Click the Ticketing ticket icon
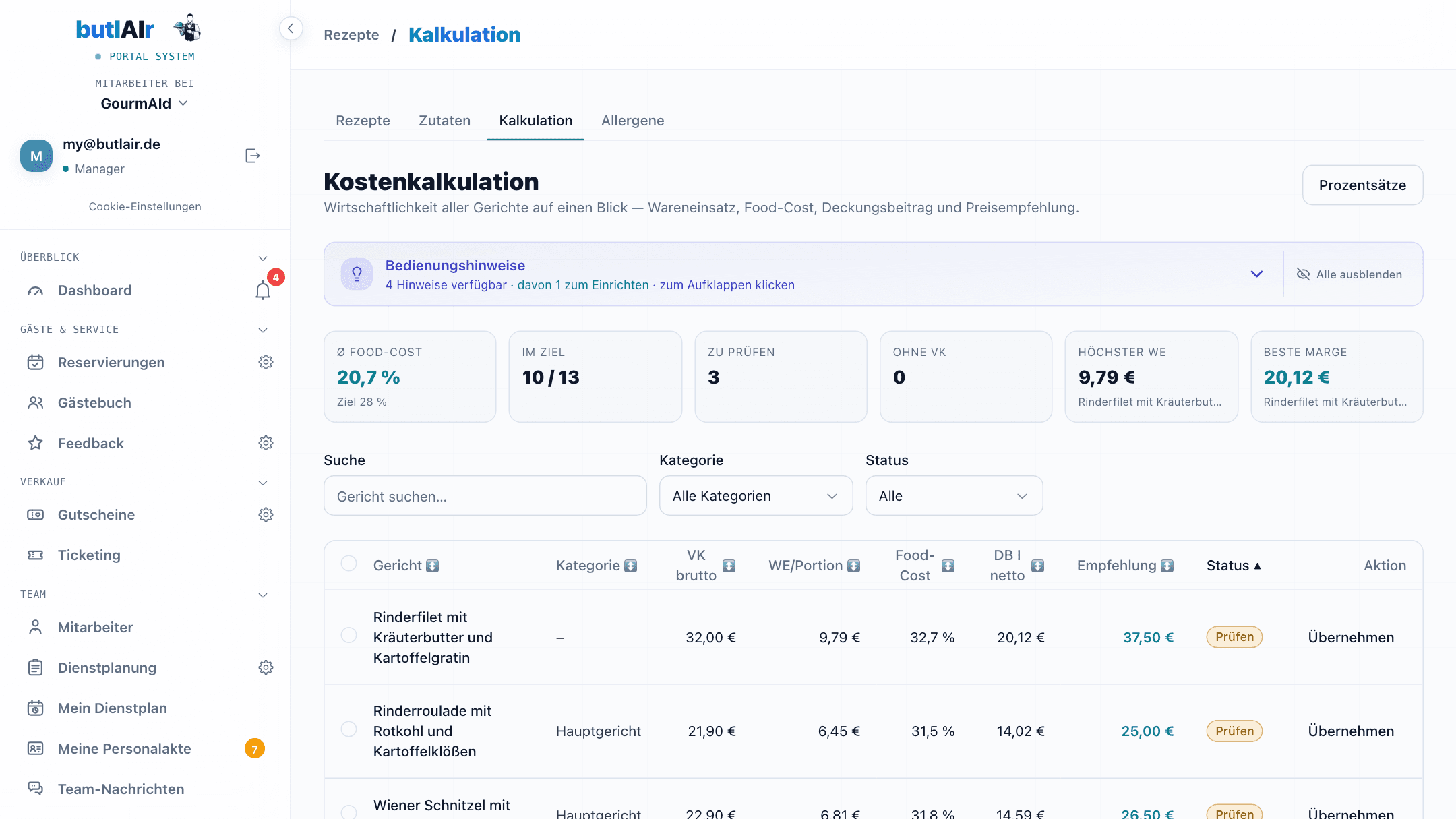1456x819 pixels. coord(35,555)
